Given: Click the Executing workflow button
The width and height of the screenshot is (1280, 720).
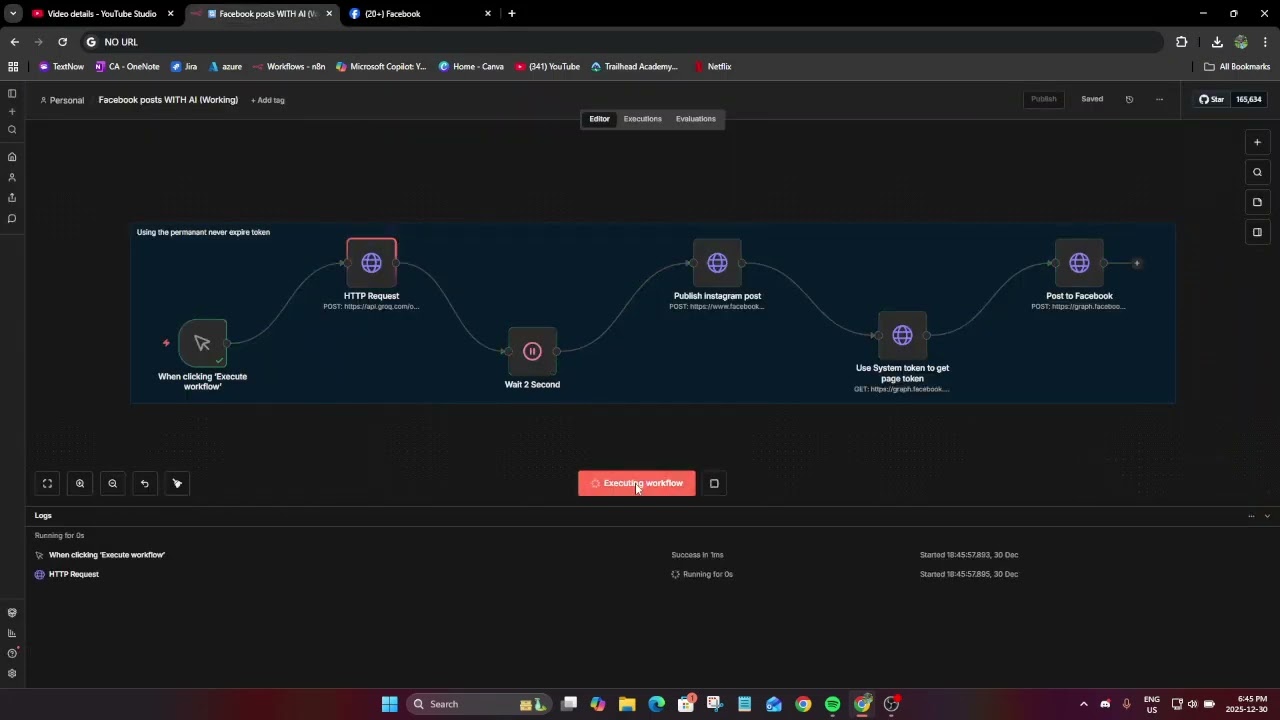Looking at the screenshot, I should click(637, 483).
